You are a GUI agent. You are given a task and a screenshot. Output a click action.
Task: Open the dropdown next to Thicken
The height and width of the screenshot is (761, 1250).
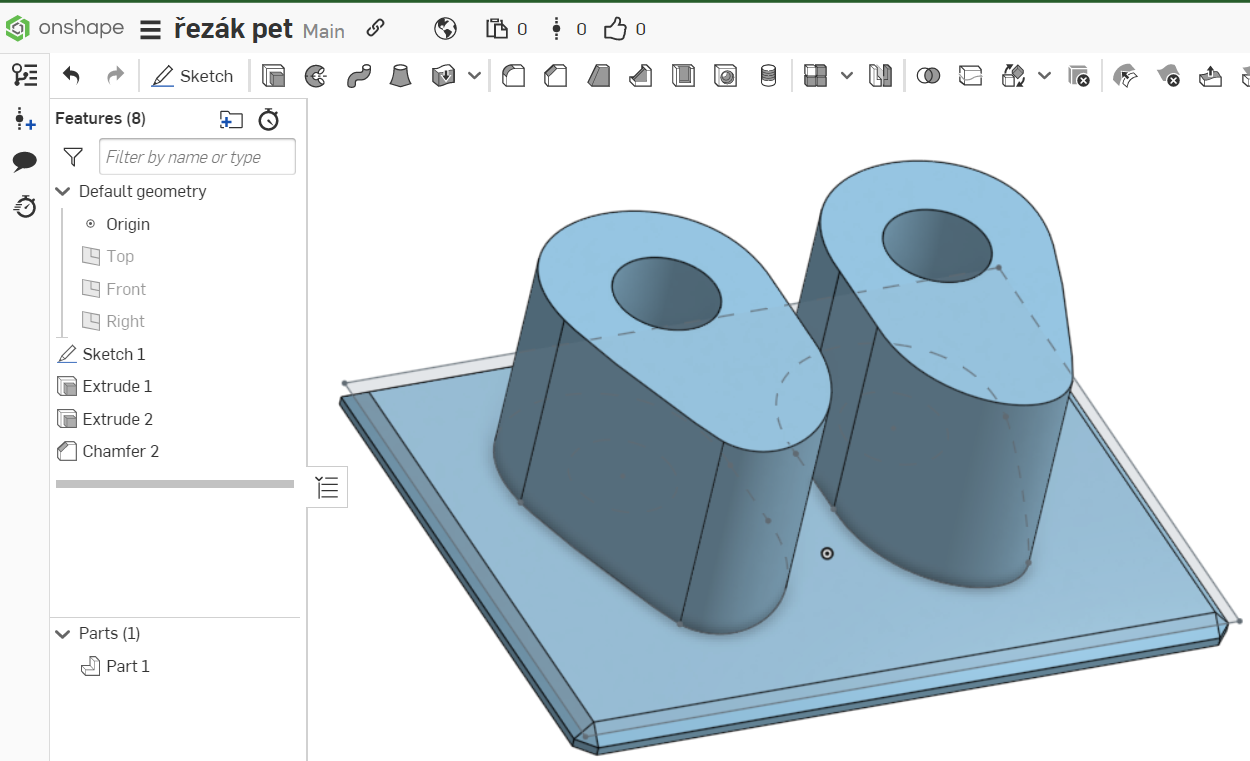click(x=474, y=76)
